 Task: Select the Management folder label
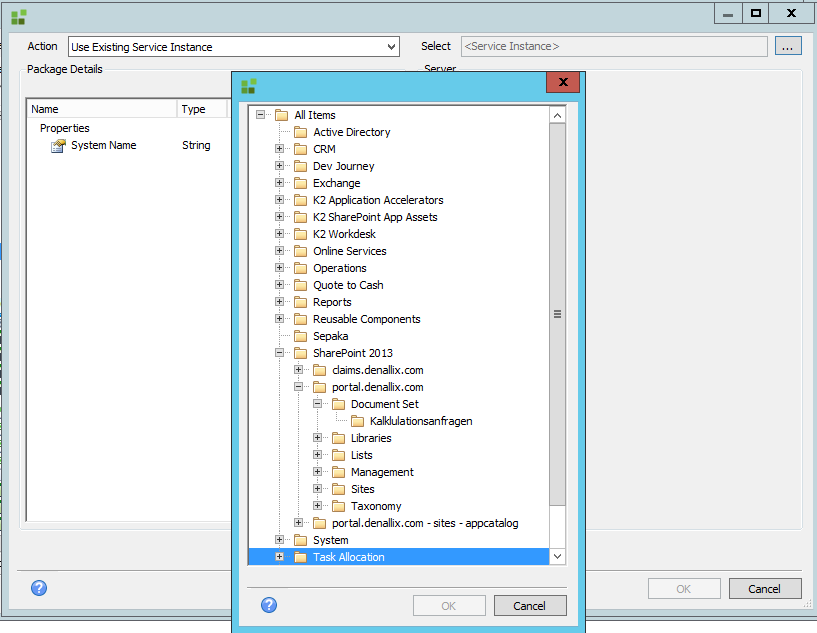[382, 473]
